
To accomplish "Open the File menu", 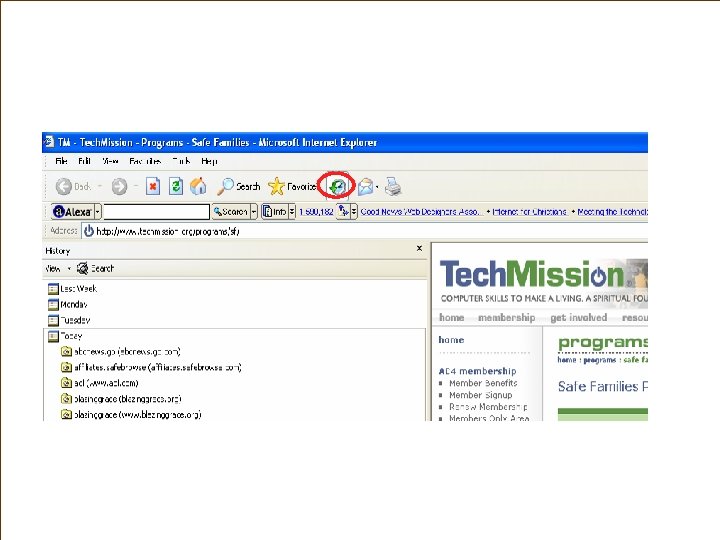I will pos(61,161).
